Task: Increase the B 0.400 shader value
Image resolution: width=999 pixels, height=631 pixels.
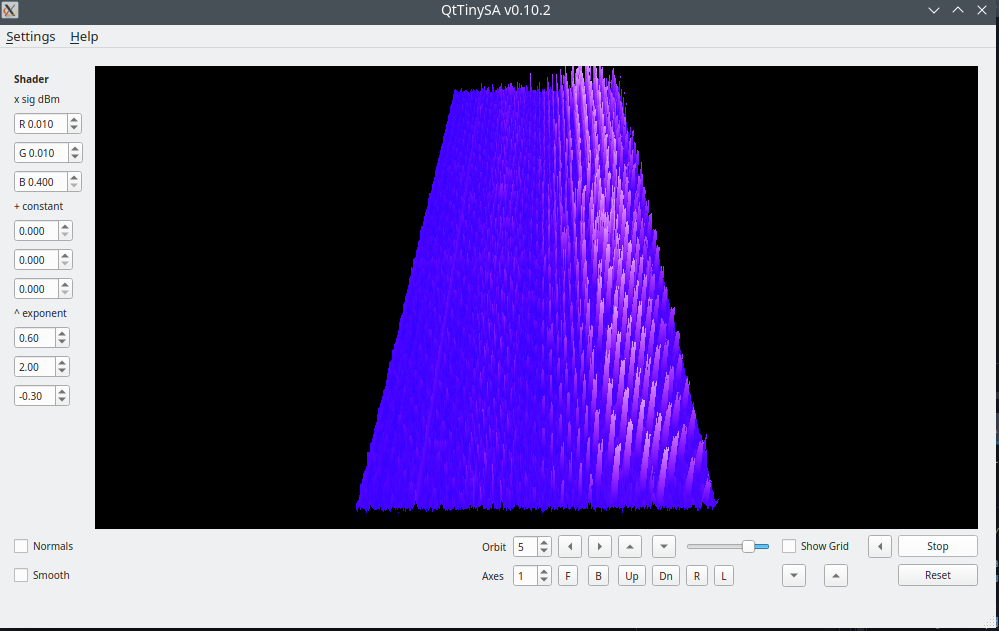Action: (74, 177)
